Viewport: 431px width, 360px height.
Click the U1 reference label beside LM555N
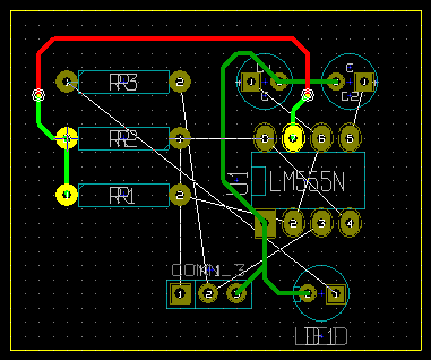point(237,183)
